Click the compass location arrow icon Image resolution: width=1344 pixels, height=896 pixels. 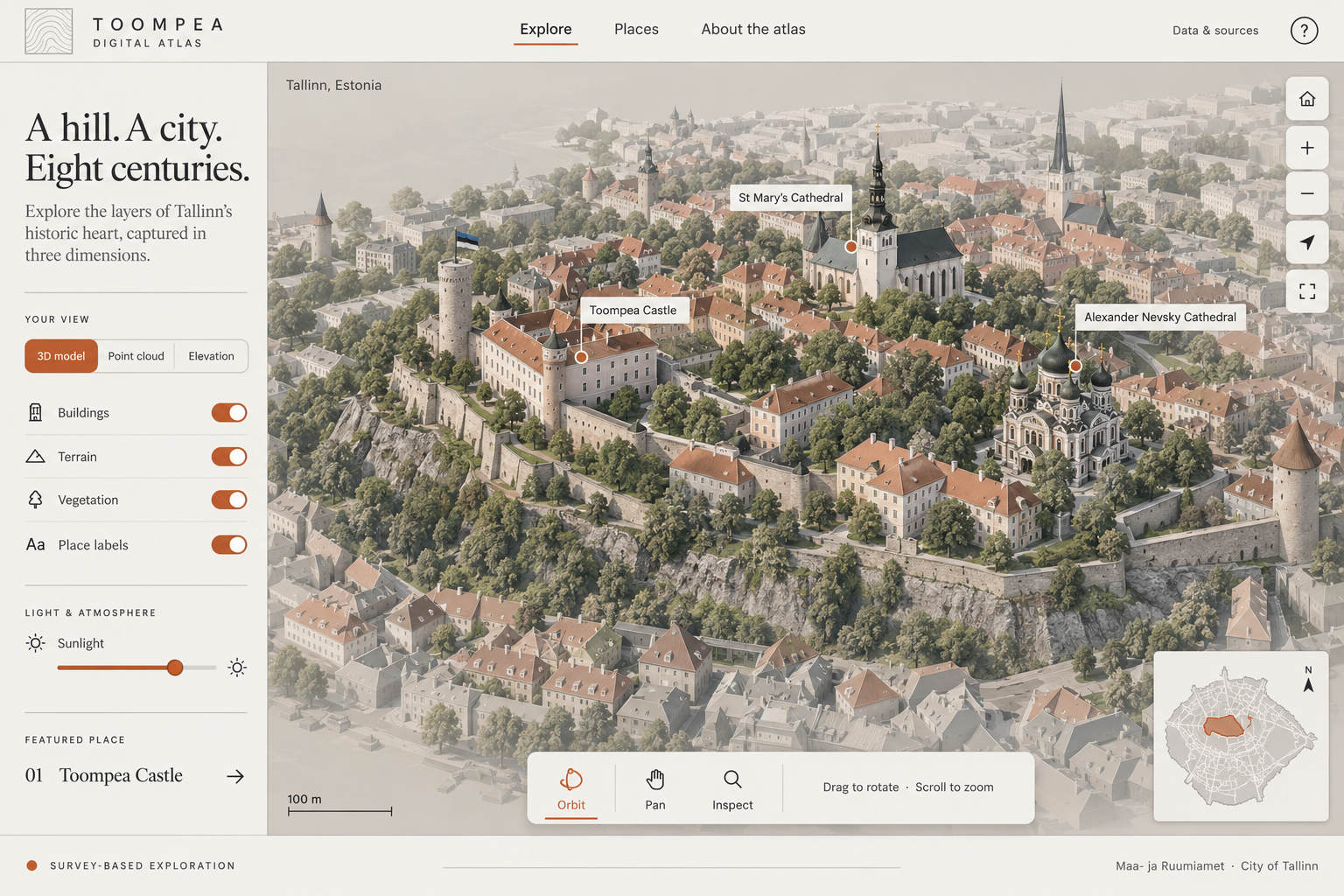coord(1307,242)
